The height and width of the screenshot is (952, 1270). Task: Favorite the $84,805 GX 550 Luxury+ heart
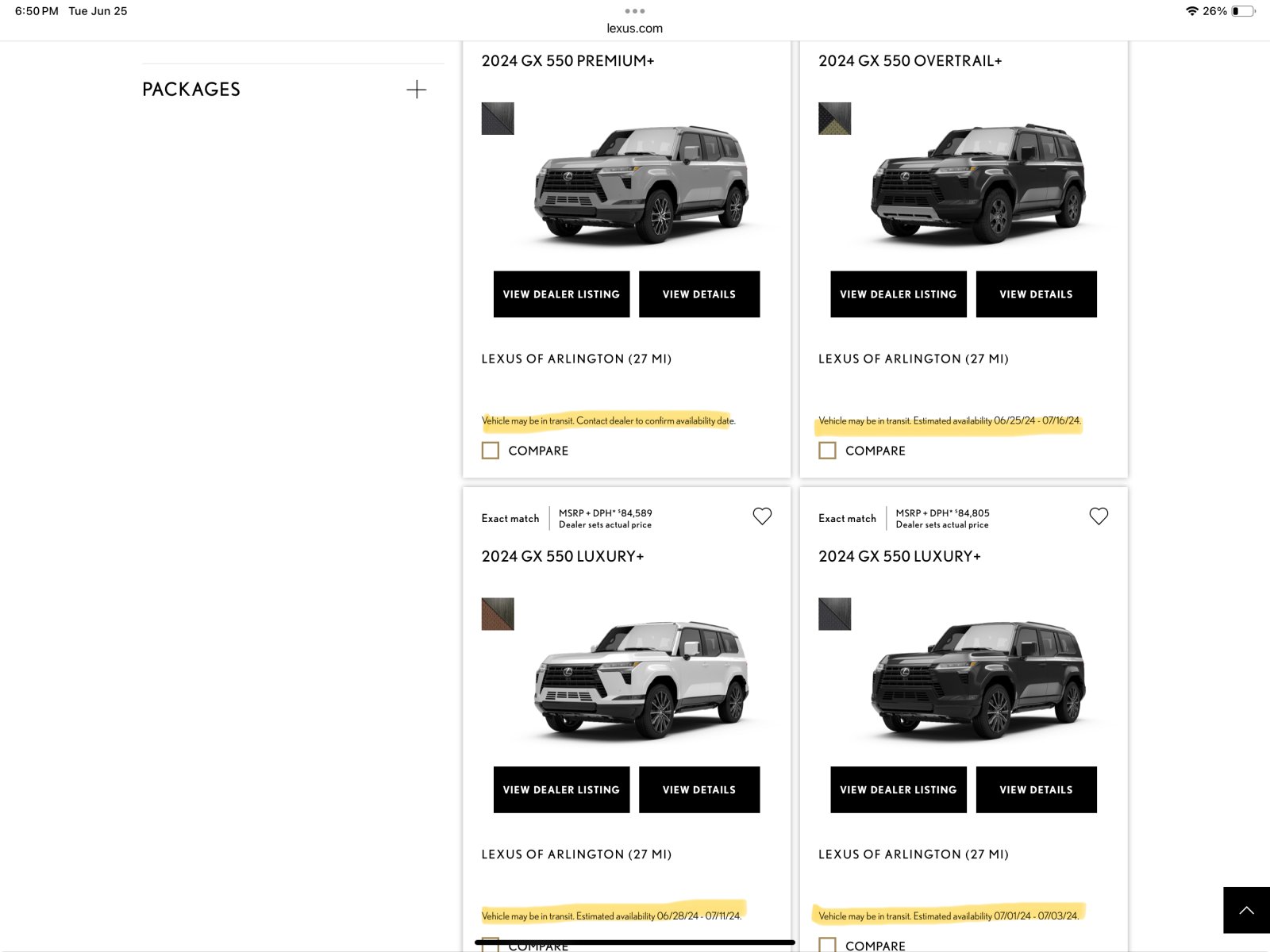(x=1099, y=516)
